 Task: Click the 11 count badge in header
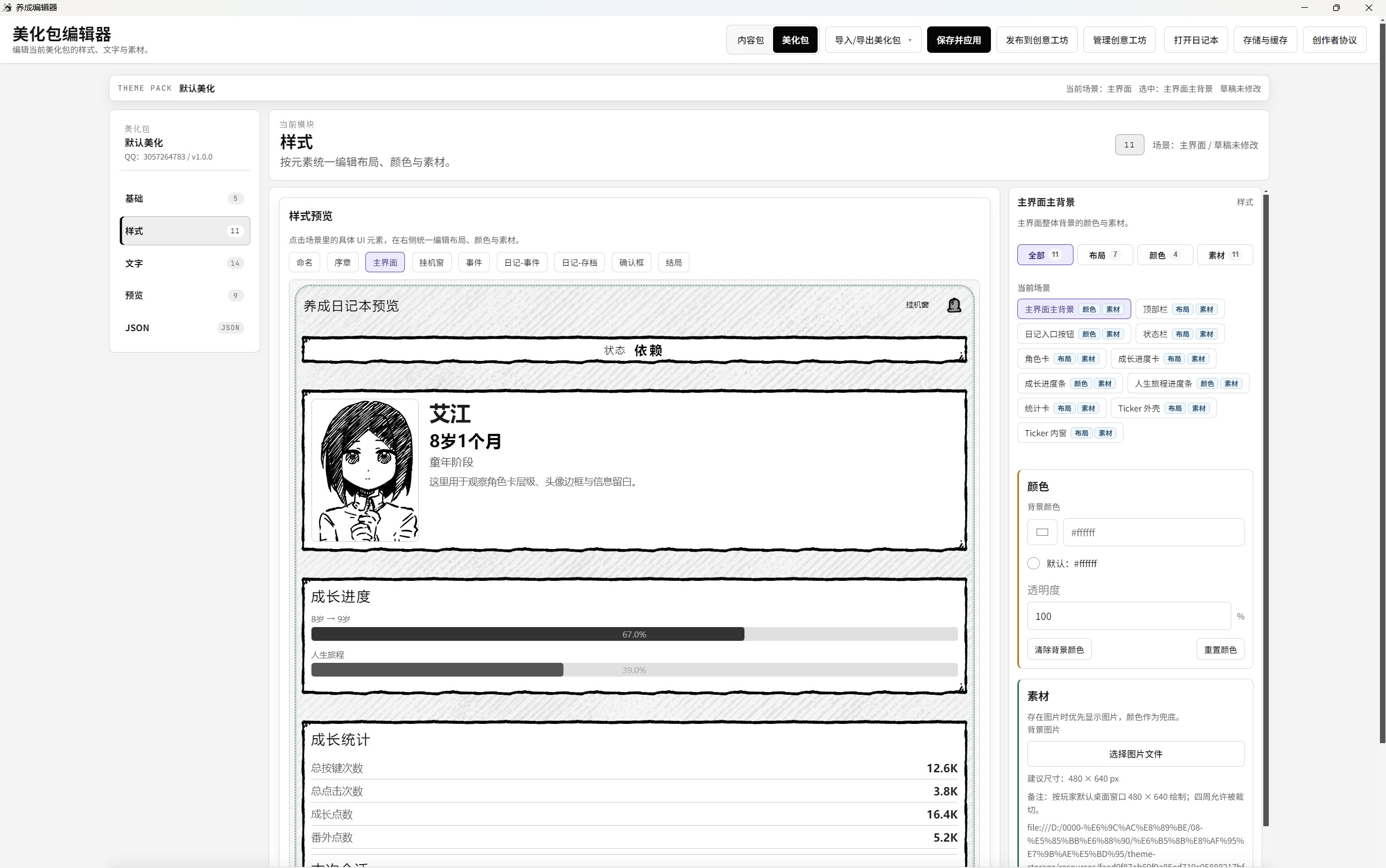click(x=1129, y=145)
